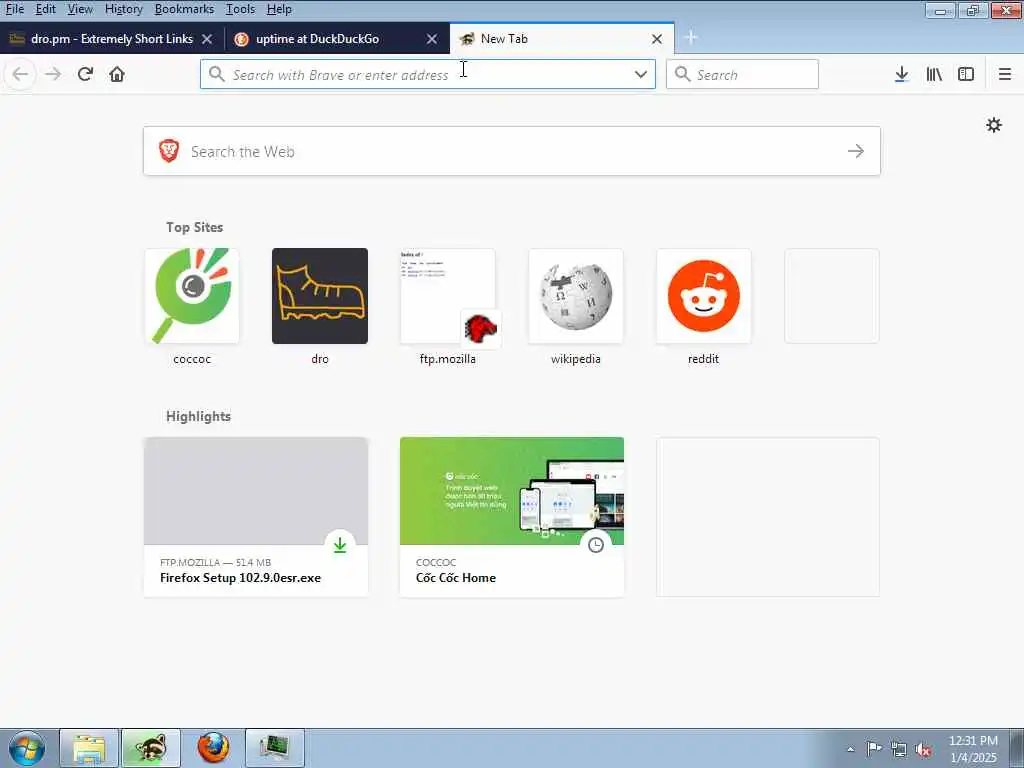This screenshot has height=768, width=1024.
Task: Switch to the raccoon browser taskbar icon
Action: tap(151, 748)
